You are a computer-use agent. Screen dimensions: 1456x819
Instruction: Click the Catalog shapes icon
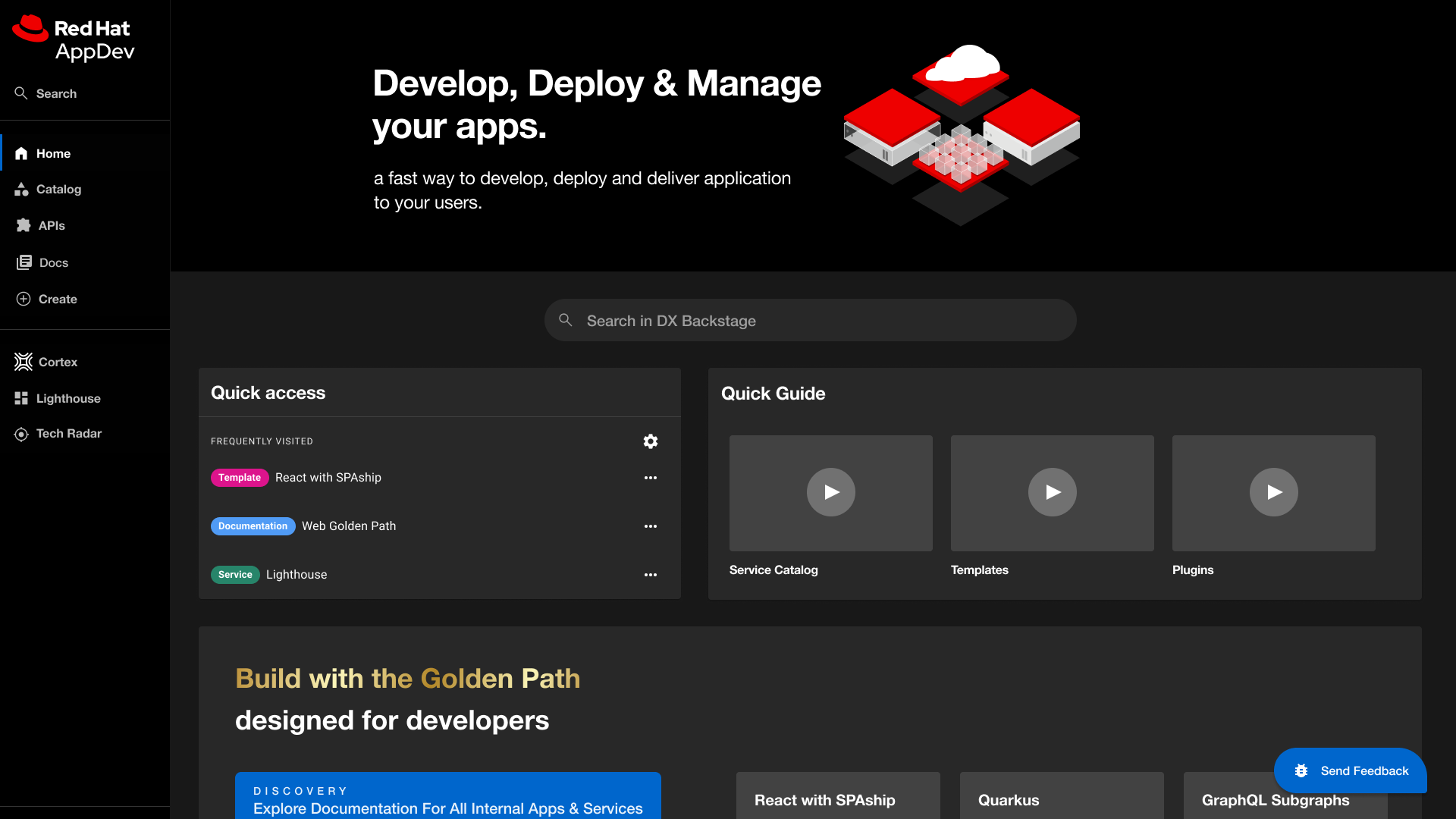coord(21,190)
